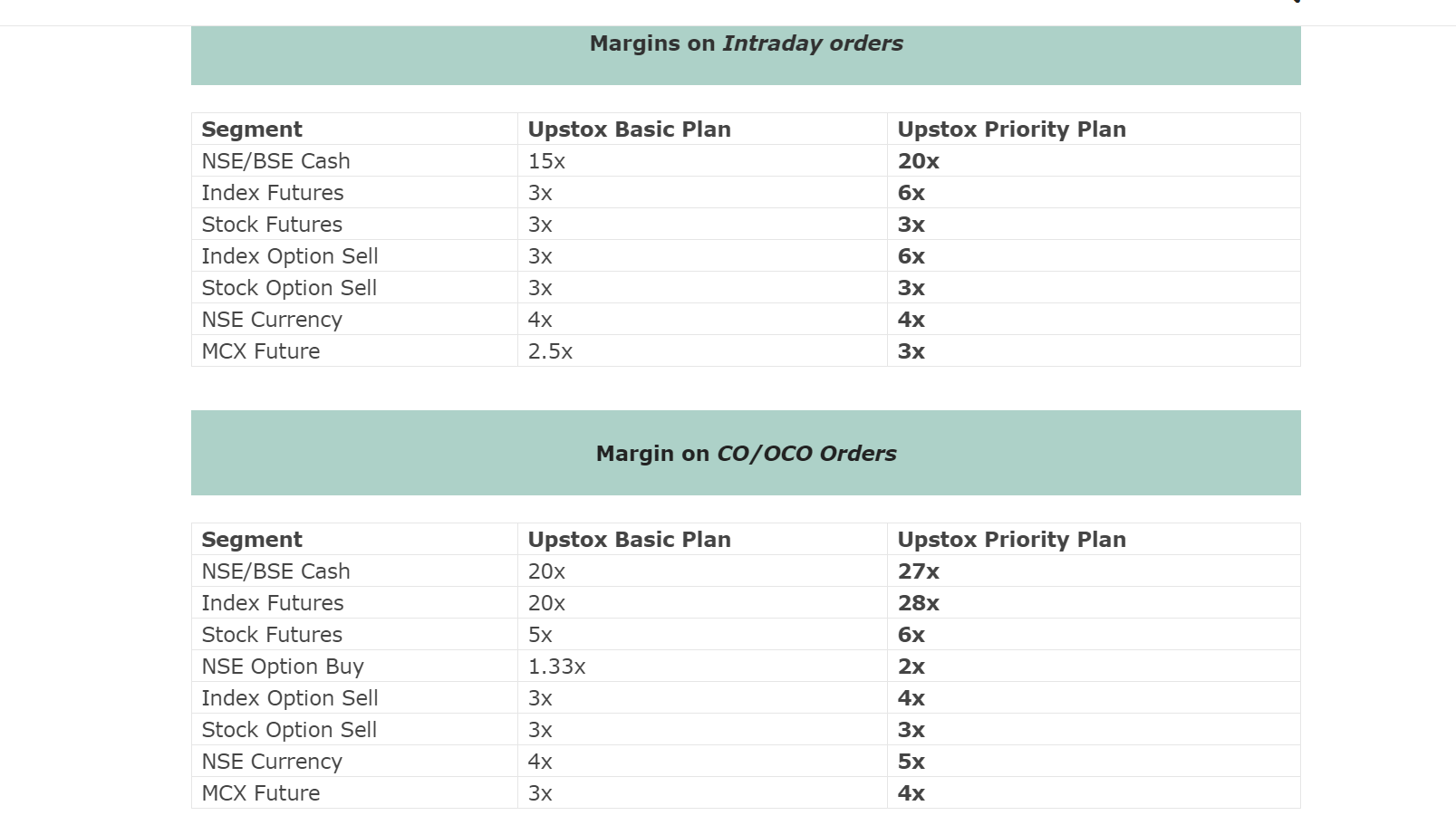Screen dimensions: 1456x825
Task: Click Stock Option Sell in Intraday table
Action: tap(289, 288)
